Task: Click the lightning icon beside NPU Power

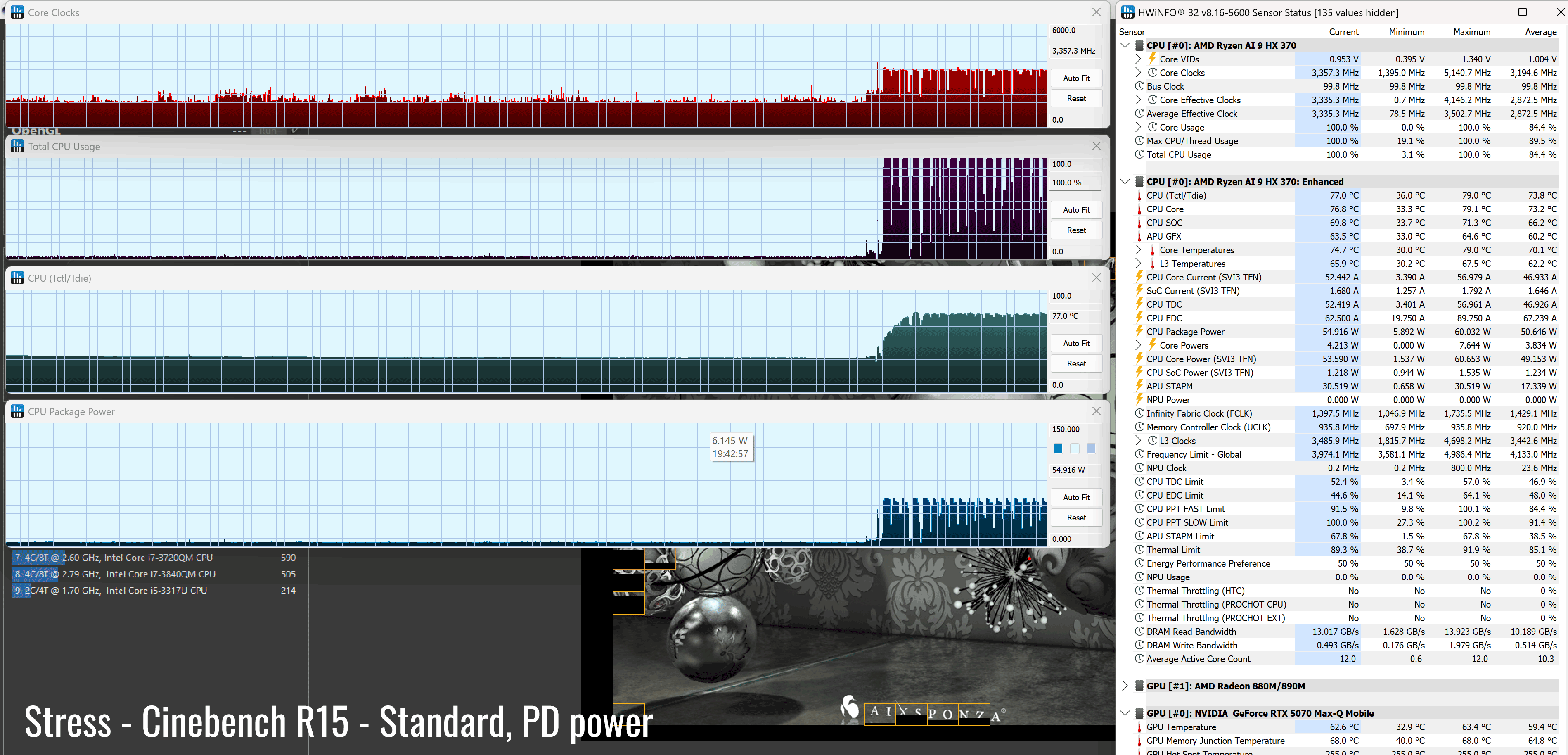Action: [x=1139, y=399]
